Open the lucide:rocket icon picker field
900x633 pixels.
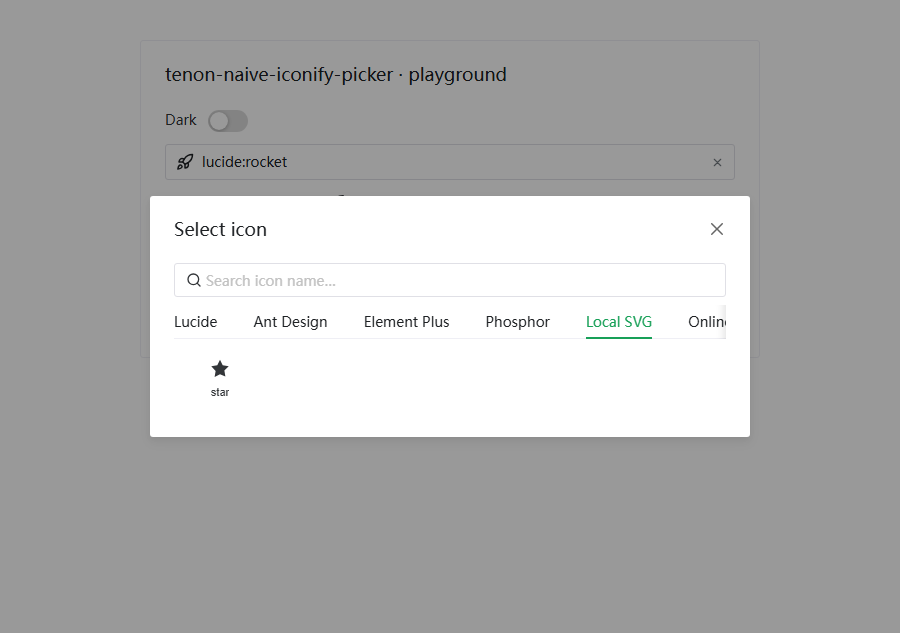pyautogui.click(x=449, y=162)
